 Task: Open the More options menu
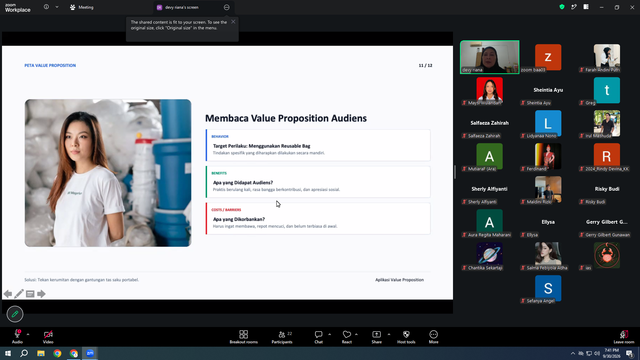433,337
